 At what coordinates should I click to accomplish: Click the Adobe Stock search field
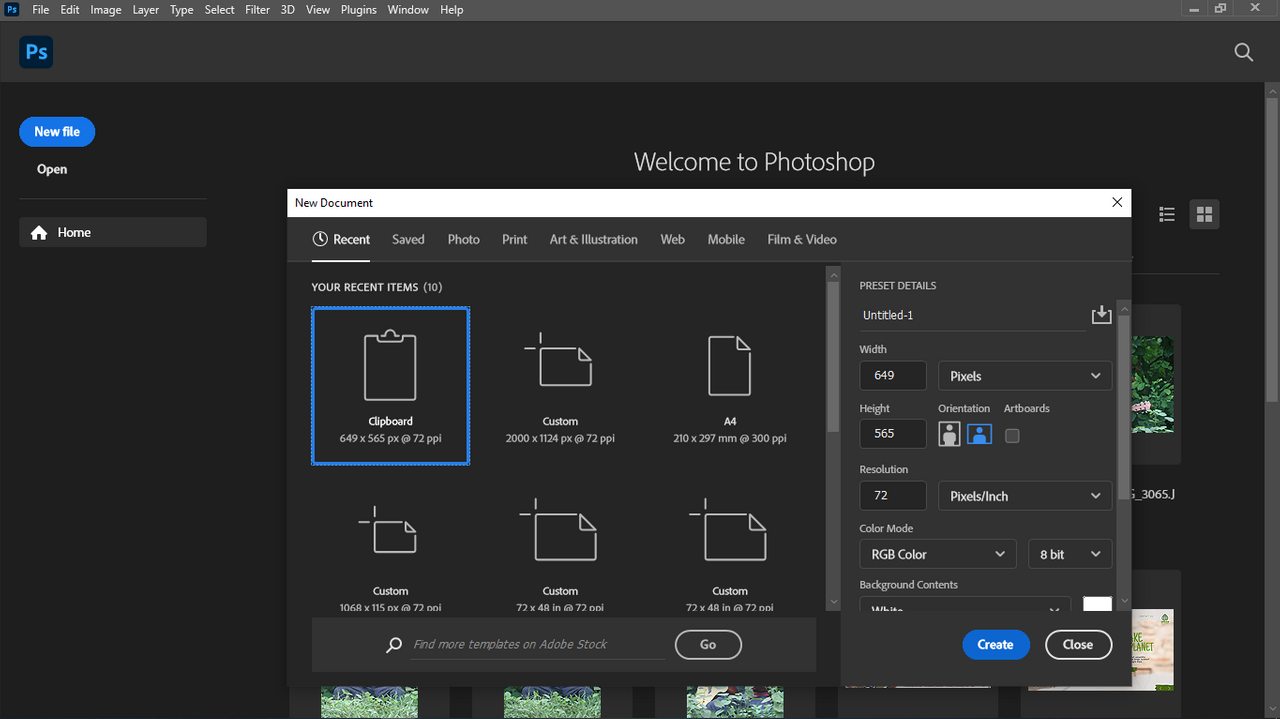tap(538, 645)
